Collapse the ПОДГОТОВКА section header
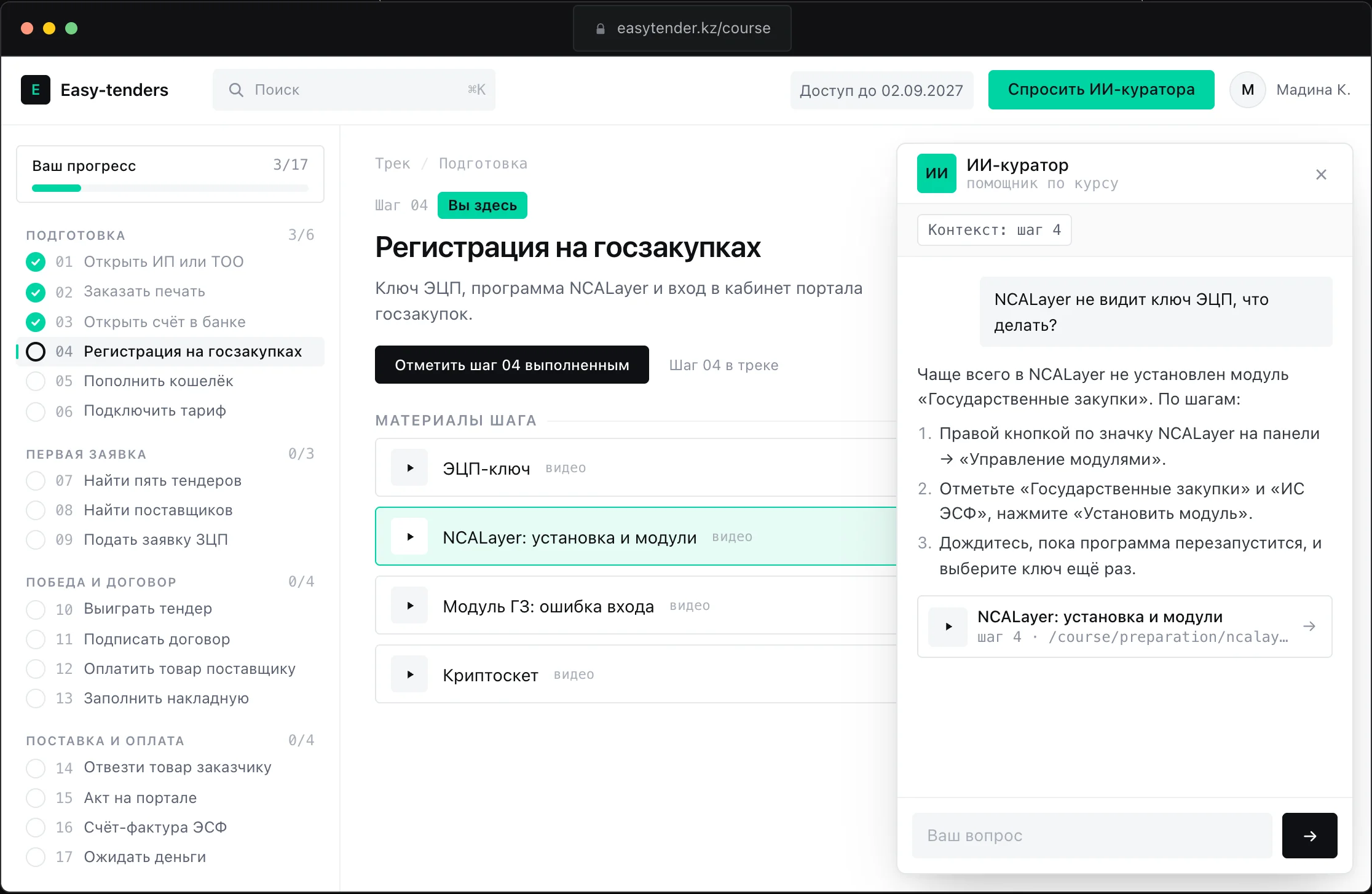This screenshot has height=894, width=1372. pyautogui.click(x=170, y=235)
